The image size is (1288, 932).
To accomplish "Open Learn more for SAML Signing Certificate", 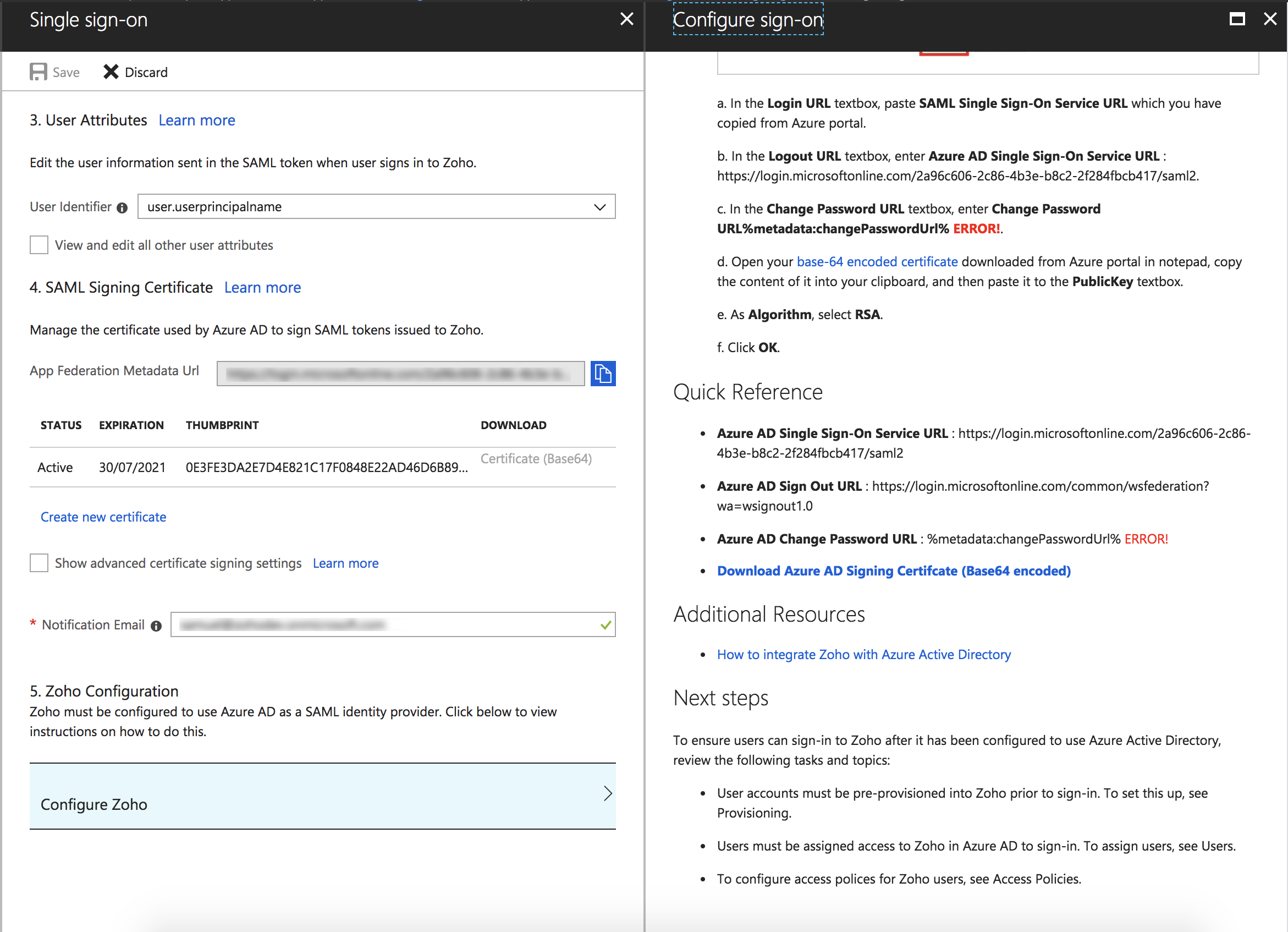I will 262,288.
